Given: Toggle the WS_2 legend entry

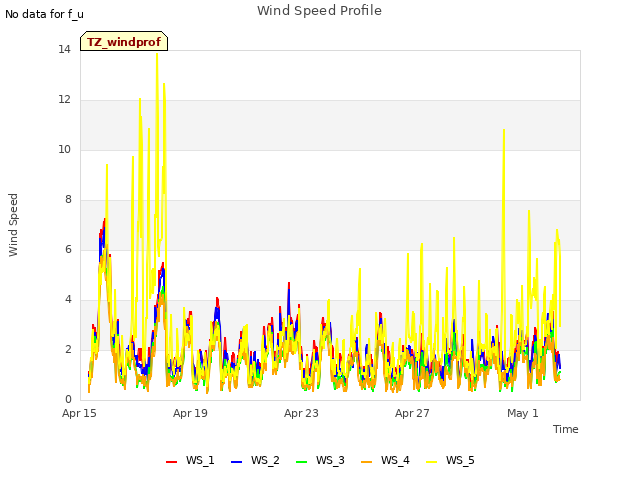Looking at the screenshot, I should pos(255,460).
